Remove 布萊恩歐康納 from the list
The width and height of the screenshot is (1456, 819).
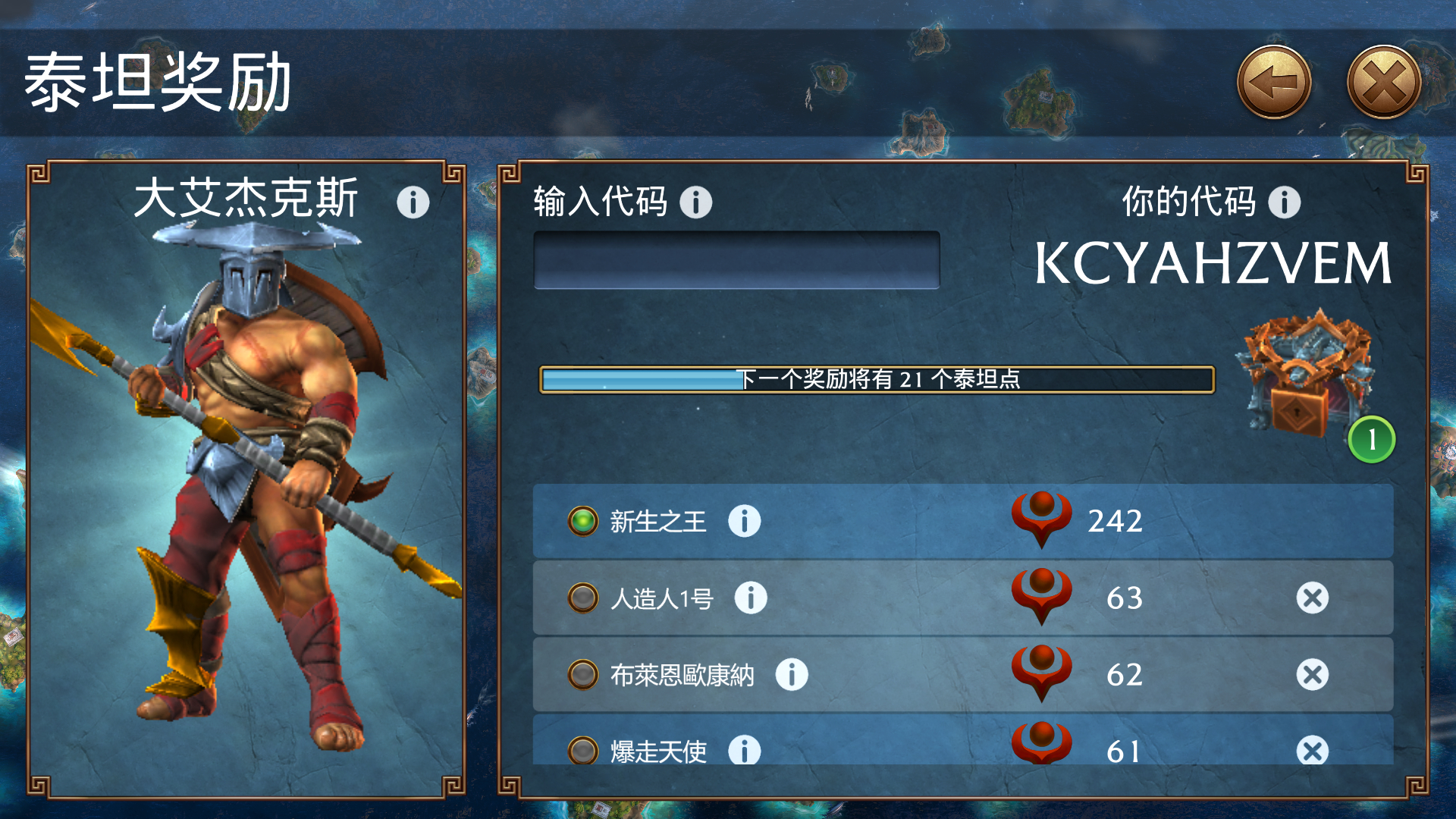click(1313, 674)
